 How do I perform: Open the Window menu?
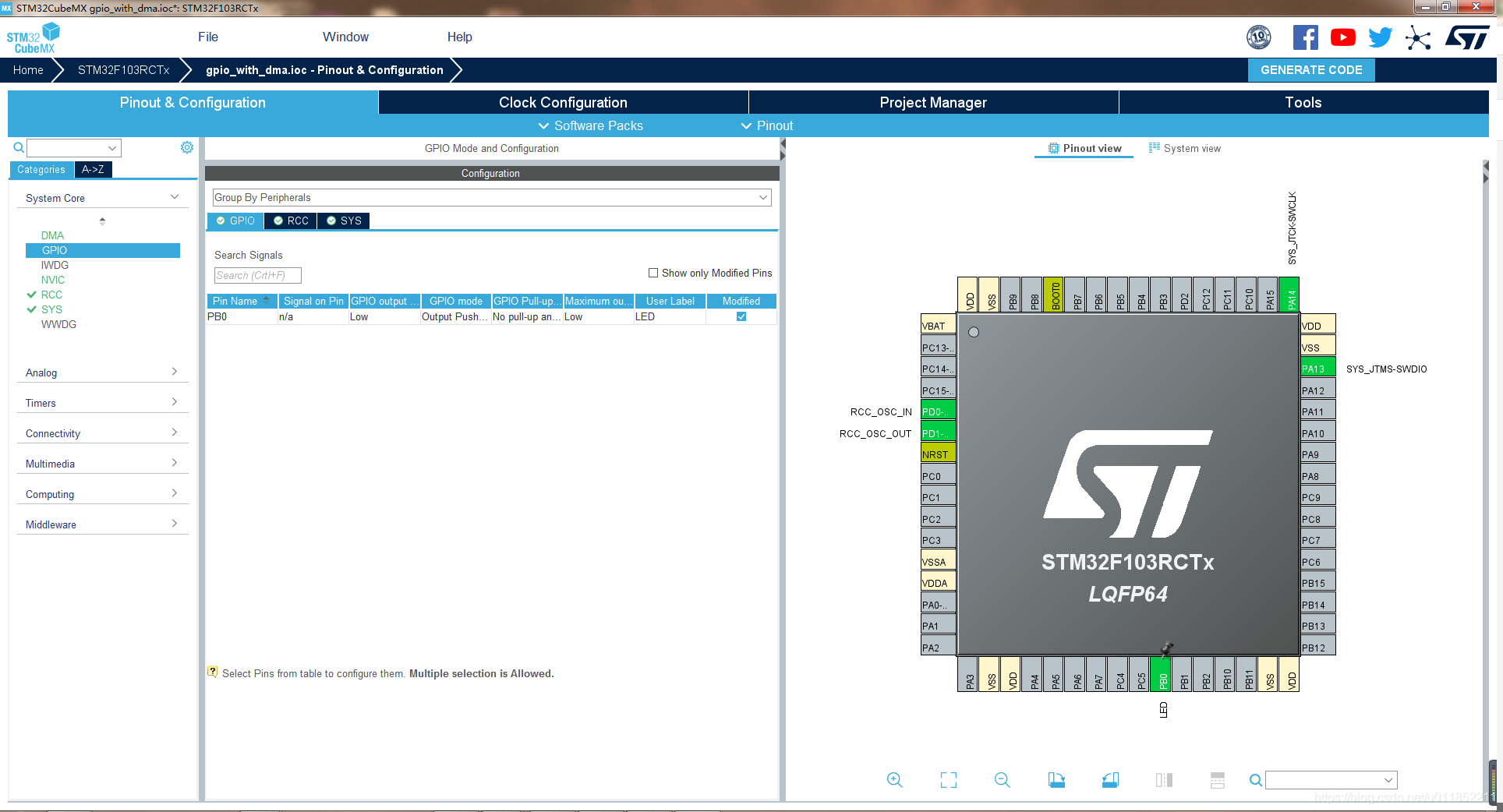coord(345,37)
